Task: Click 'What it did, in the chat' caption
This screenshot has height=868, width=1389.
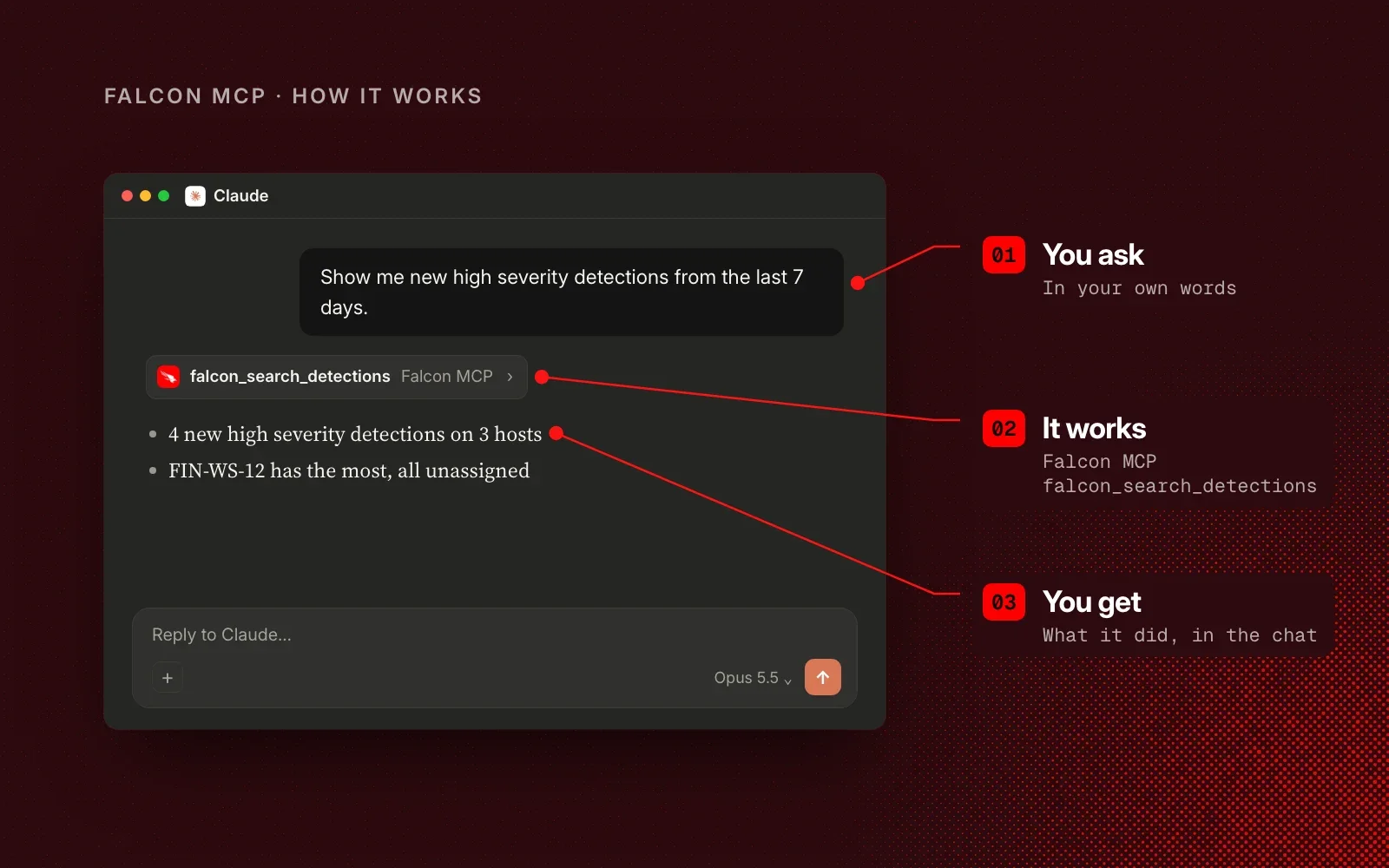Action: click(1180, 635)
